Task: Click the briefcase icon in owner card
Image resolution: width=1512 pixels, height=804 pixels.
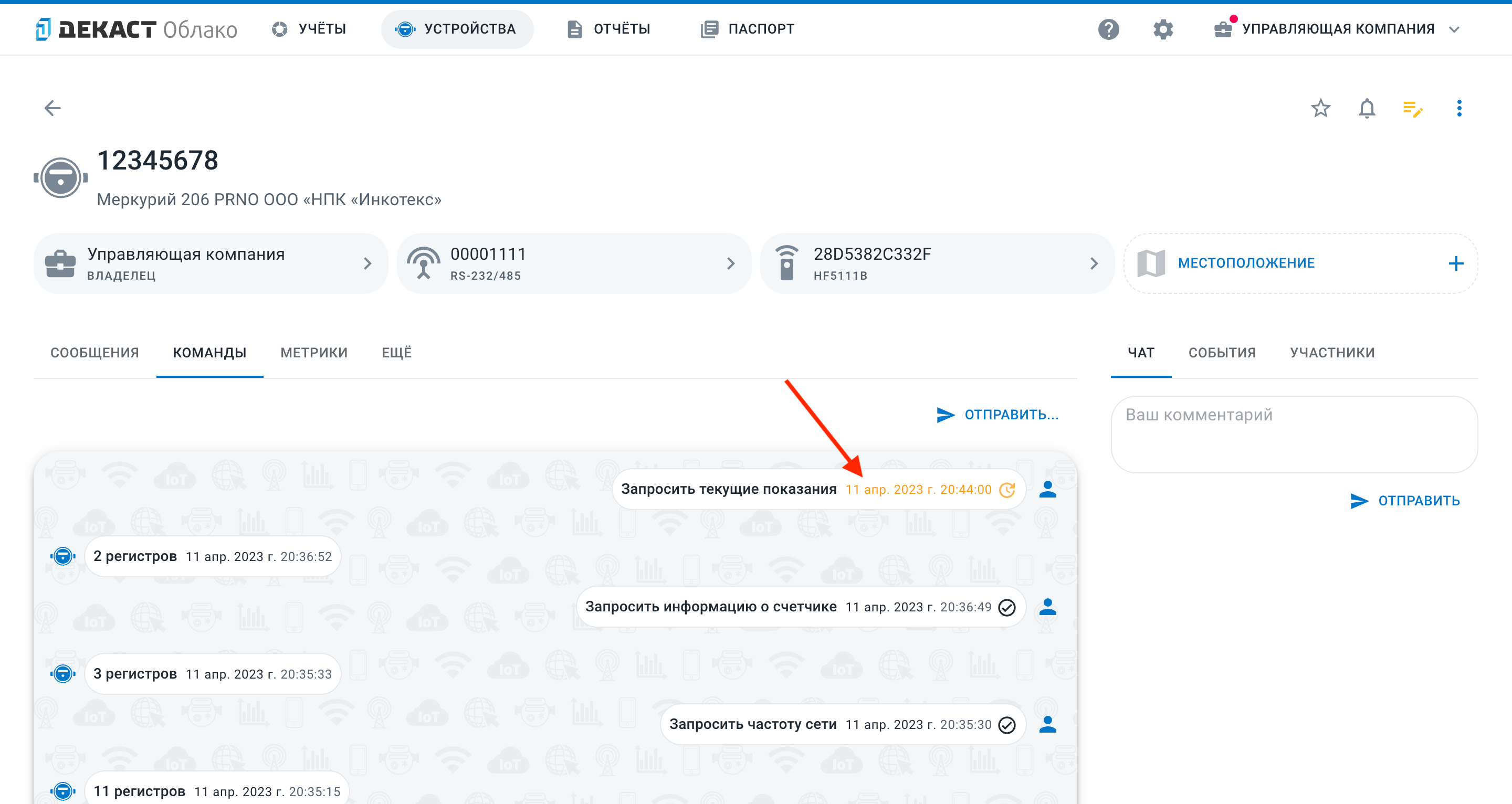Action: (x=60, y=263)
